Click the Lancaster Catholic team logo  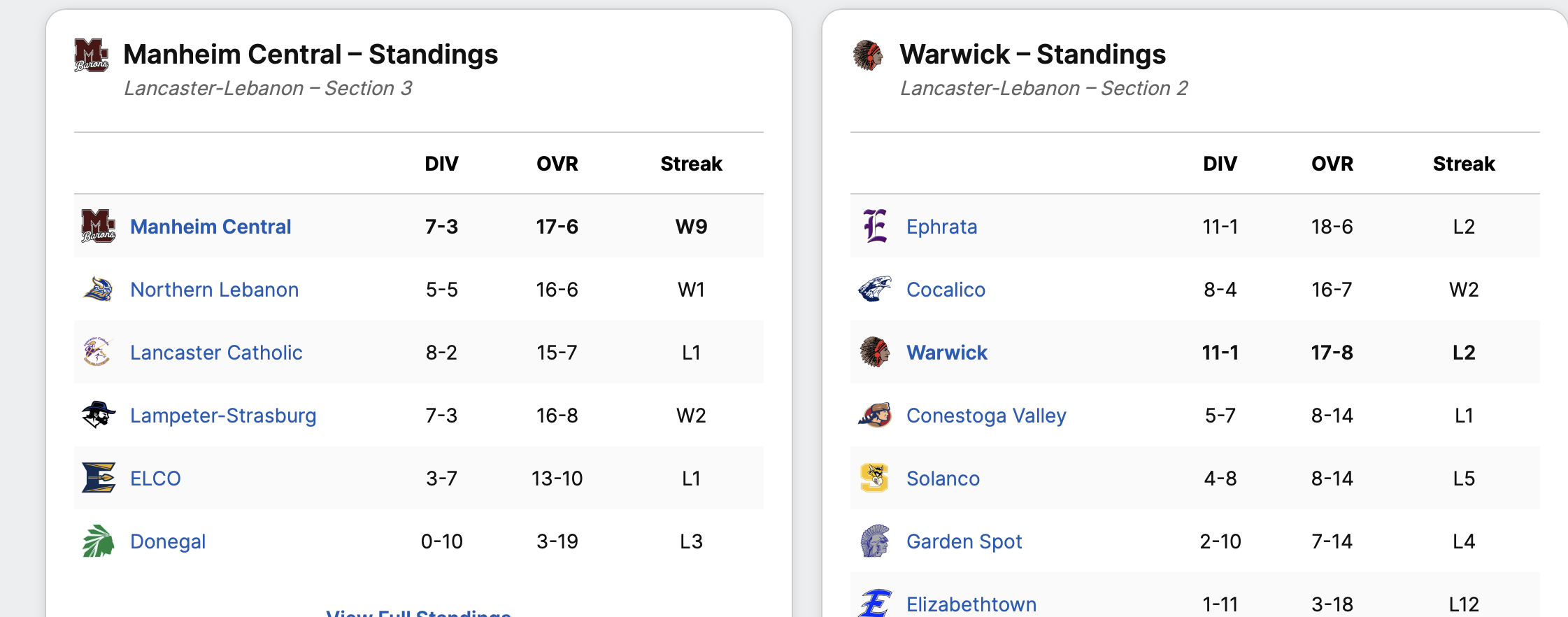pos(98,352)
